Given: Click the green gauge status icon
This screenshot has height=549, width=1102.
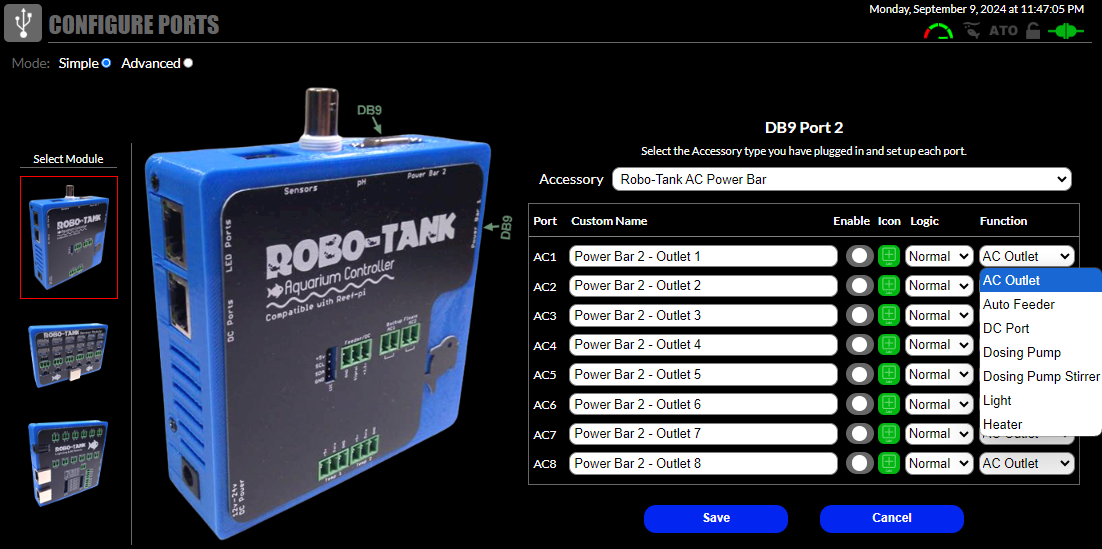Looking at the screenshot, I should 938,31.
